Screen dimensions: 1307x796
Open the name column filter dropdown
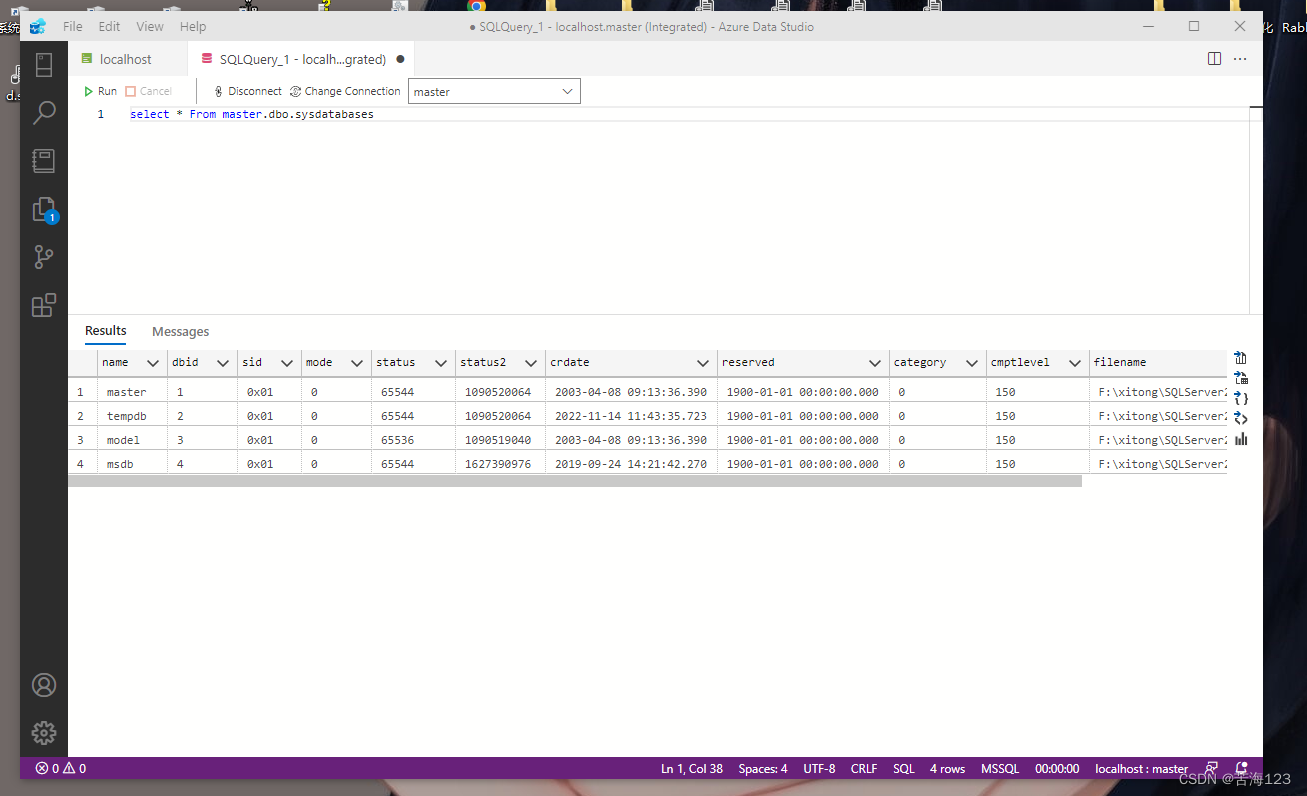click(153, 363)
